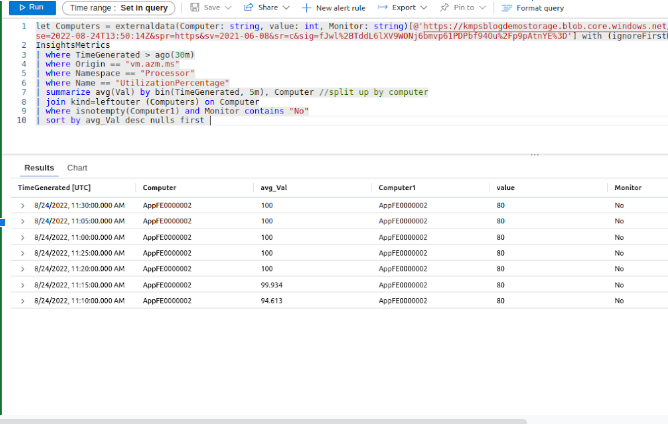Screen dimensions: 668x424
Task: Click the Format query icon
Action: tap(507, 8)
